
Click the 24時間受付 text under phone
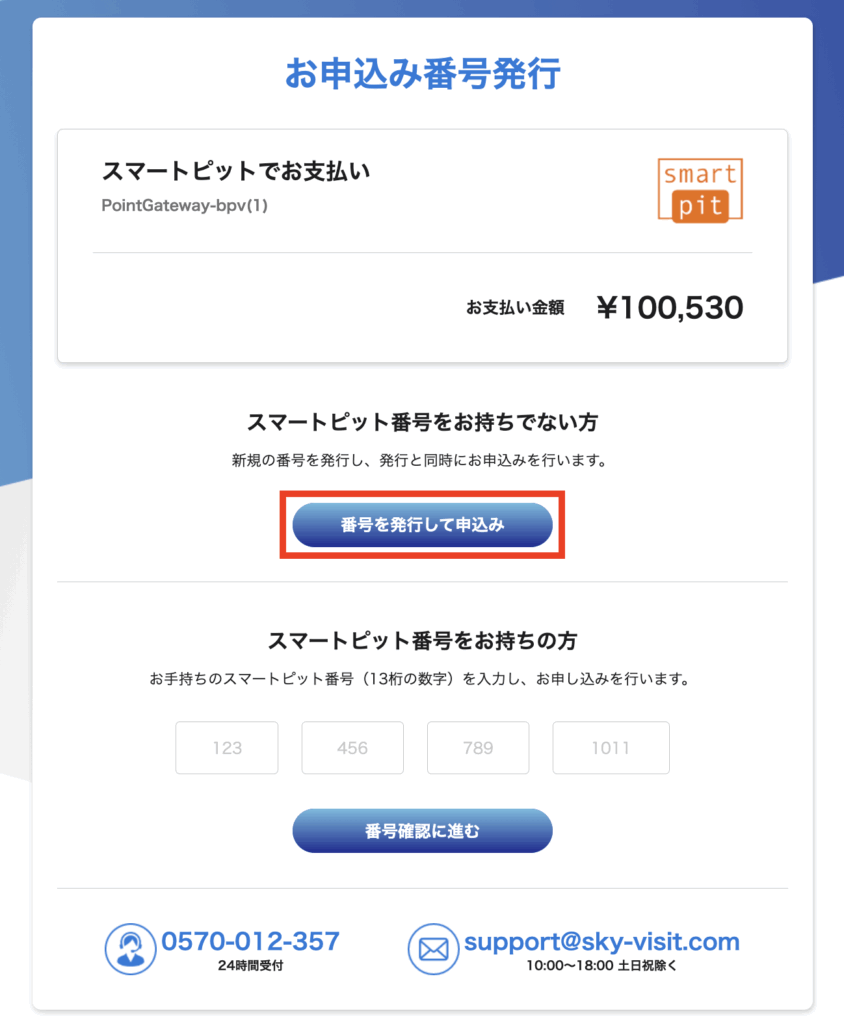tap(250, 965)
